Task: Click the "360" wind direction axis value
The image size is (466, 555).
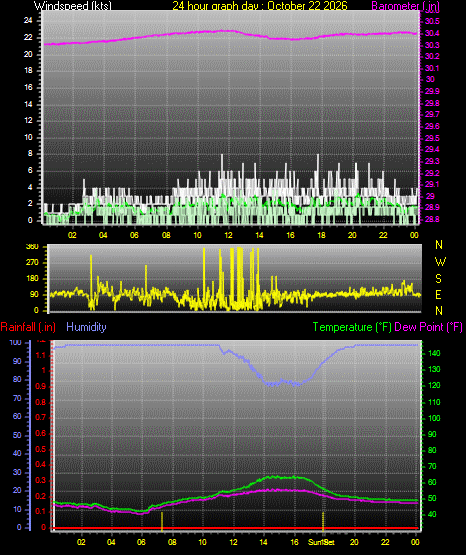Action: [x=32, y=247]
